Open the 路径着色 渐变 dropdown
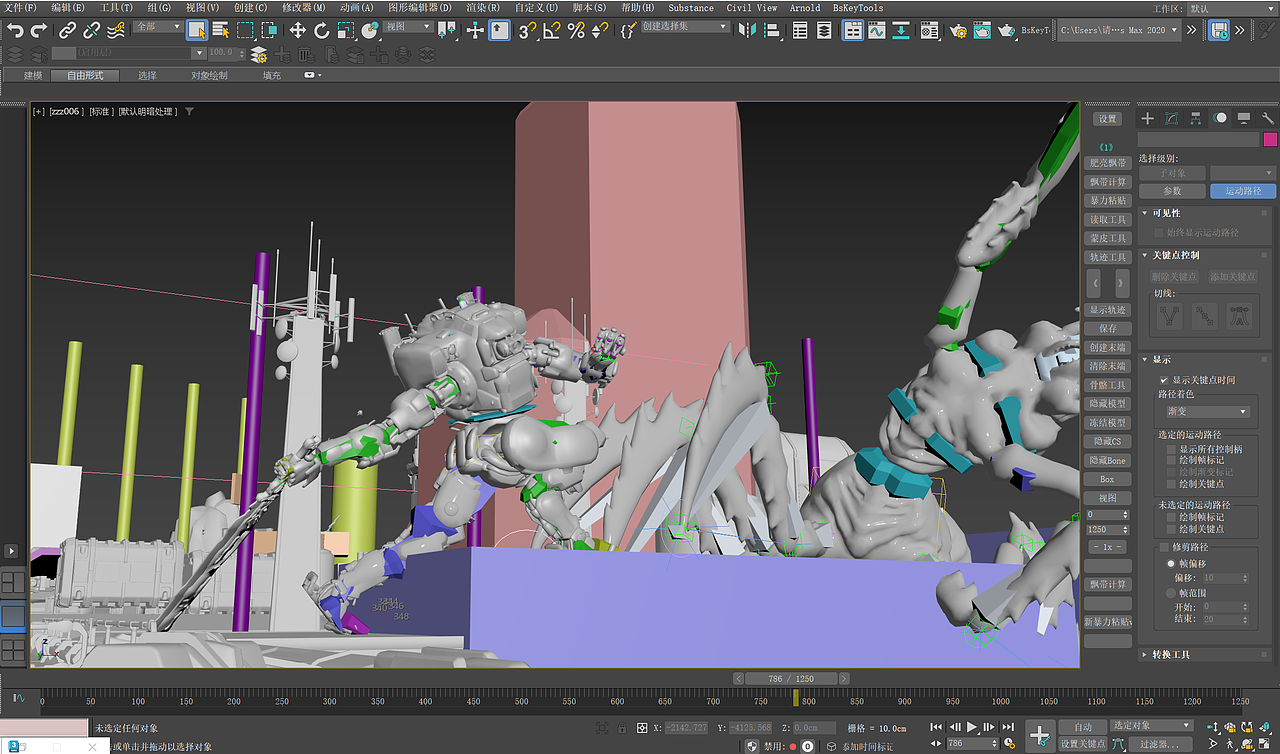This screenshot has width=1280, height=754. (1208, 411)
